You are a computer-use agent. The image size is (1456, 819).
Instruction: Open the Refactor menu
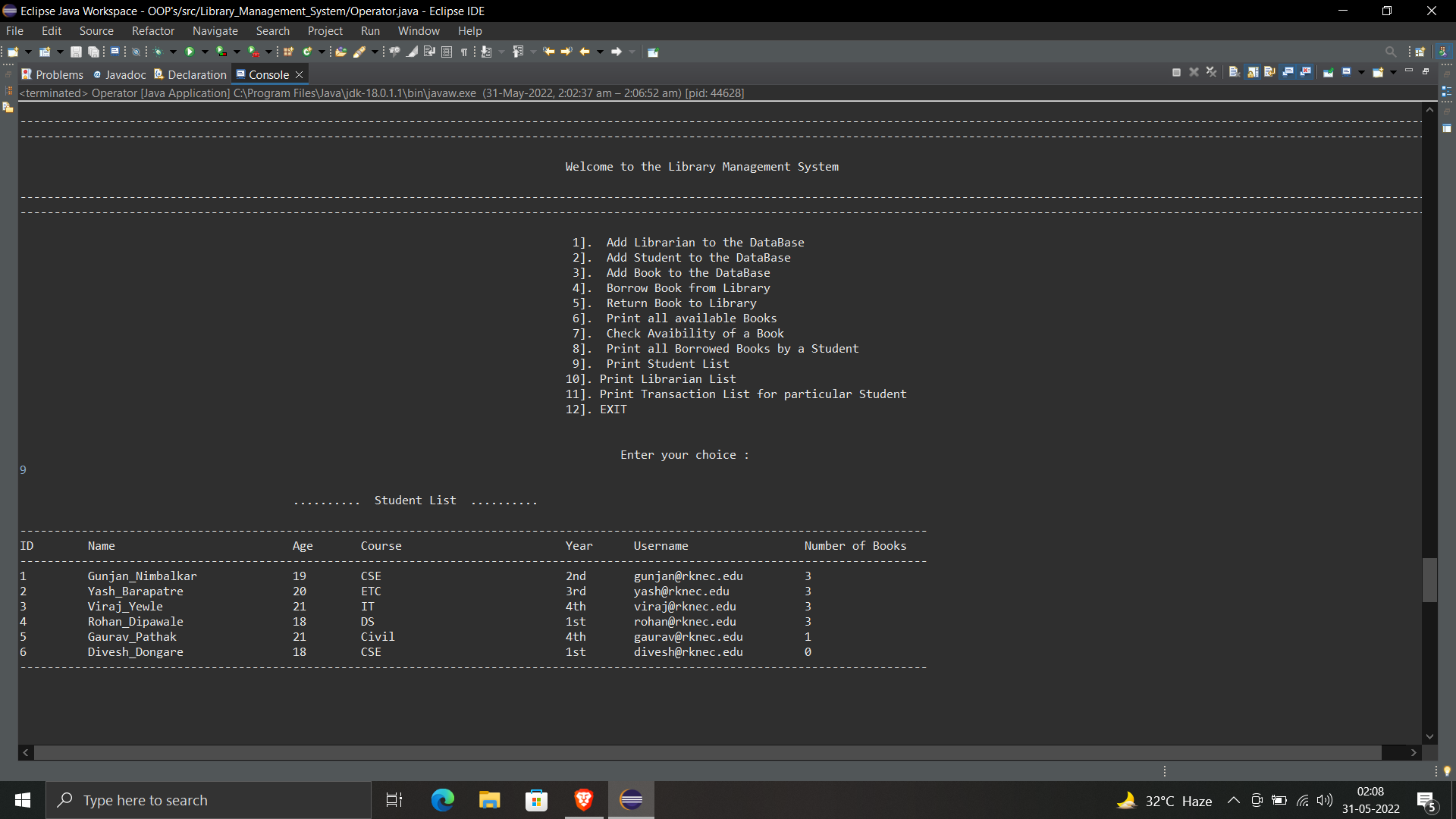(x=152, y=31)
